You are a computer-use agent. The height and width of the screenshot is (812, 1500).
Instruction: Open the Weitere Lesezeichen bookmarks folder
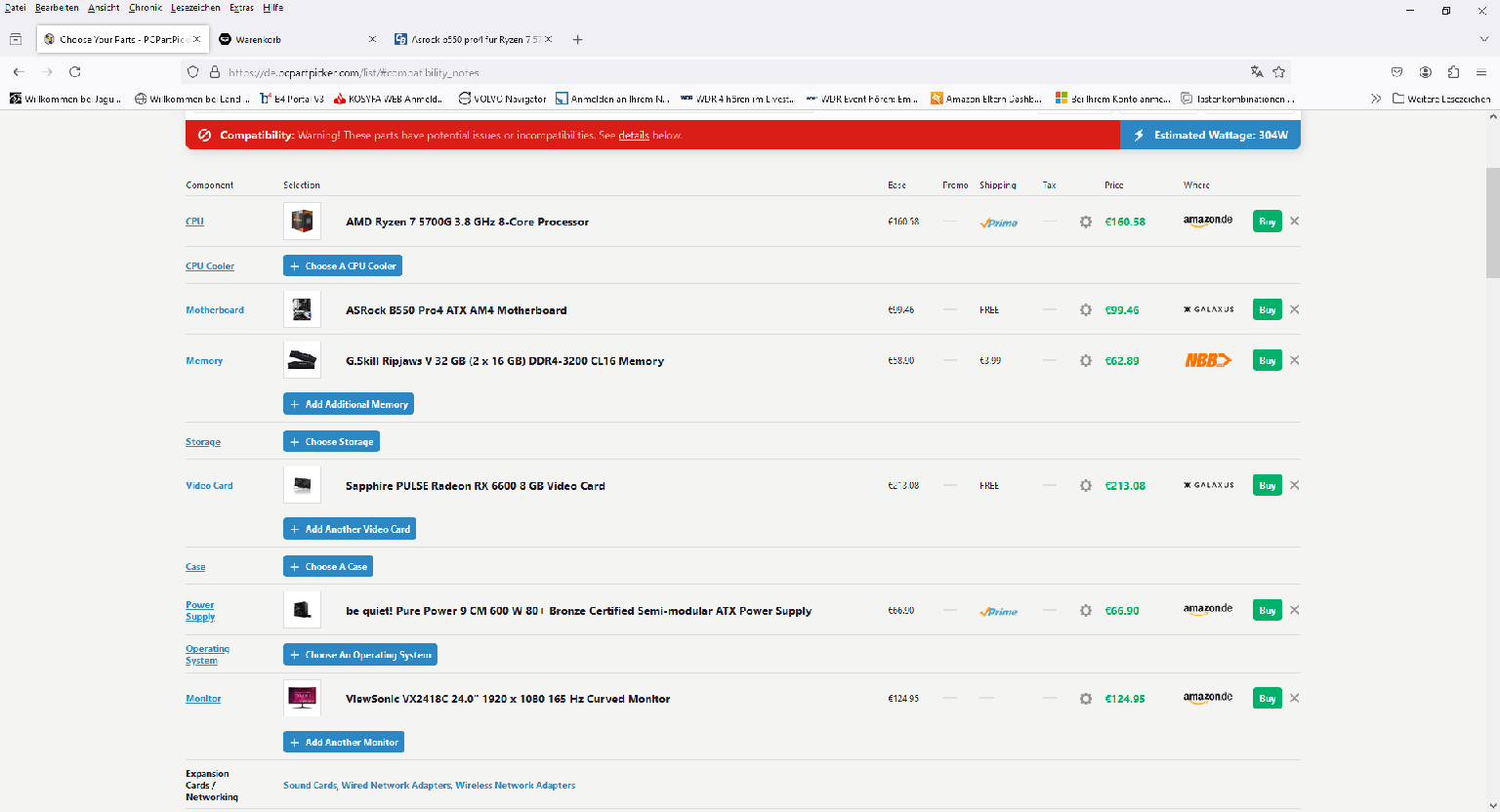click(1441, 99)
